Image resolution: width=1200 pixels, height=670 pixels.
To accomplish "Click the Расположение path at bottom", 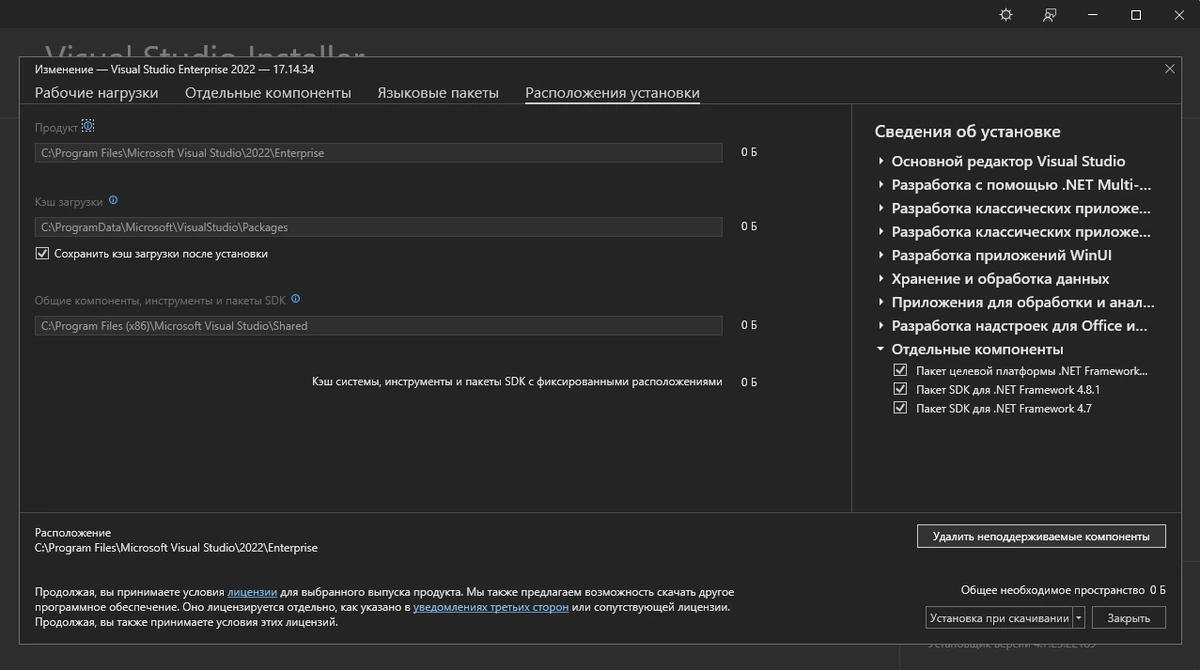I will pyautogui.click(x=176, y=548).
